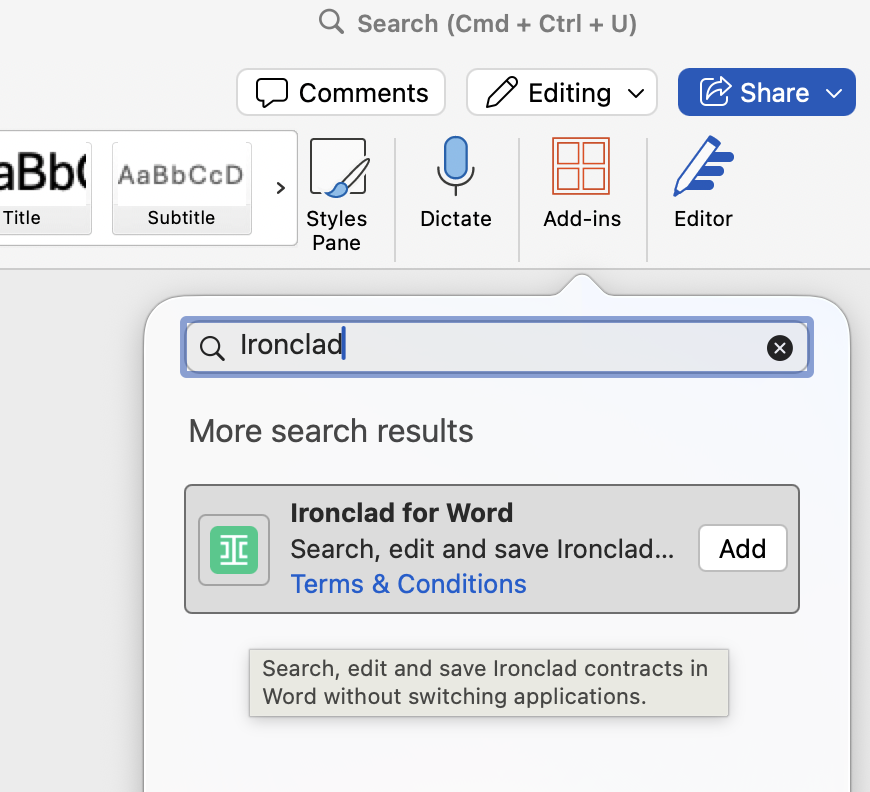
Task: Launch the Editor proofing tool
Action: pos(703,183)
